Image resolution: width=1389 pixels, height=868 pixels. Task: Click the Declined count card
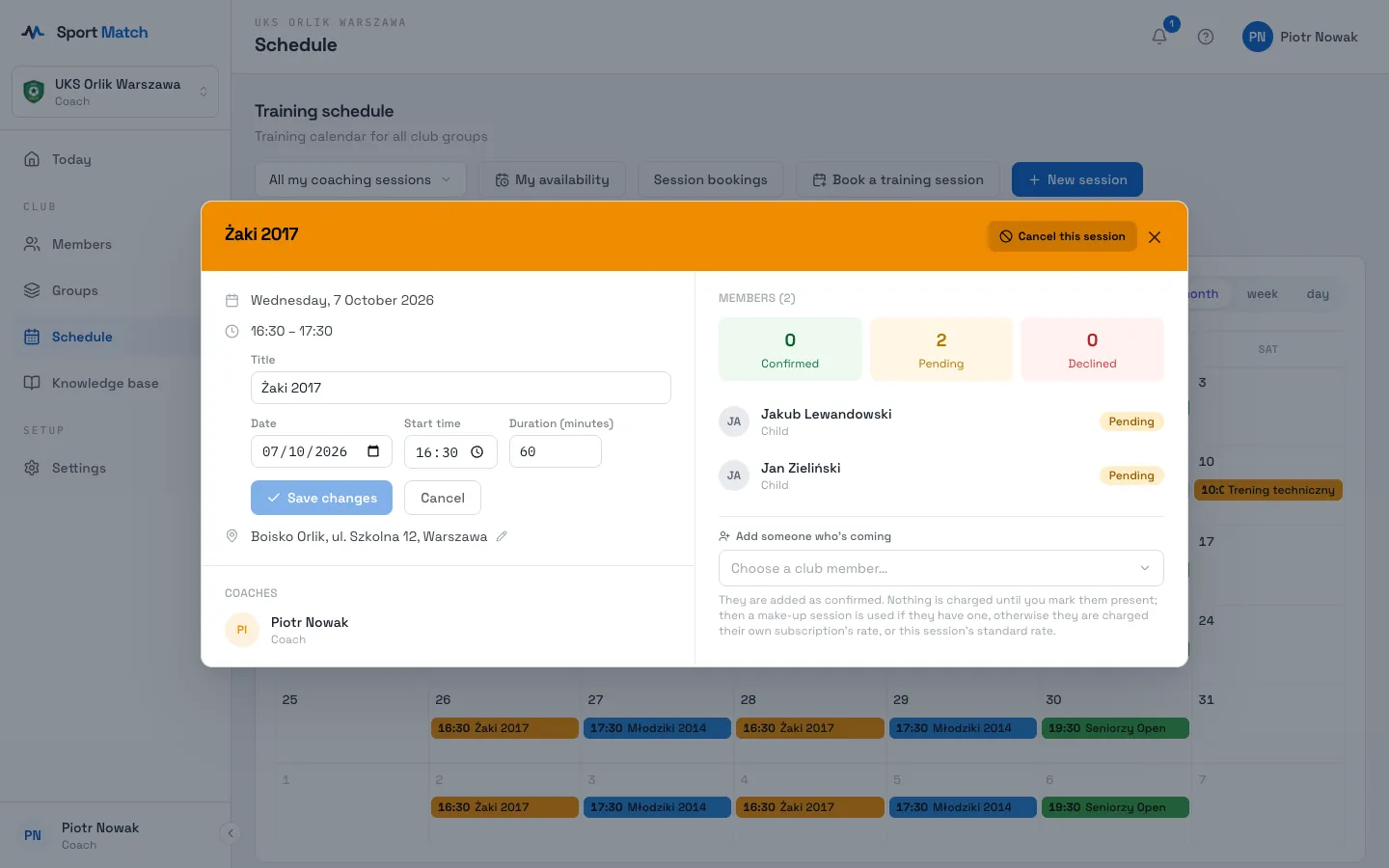click(x=1092, y=349)
